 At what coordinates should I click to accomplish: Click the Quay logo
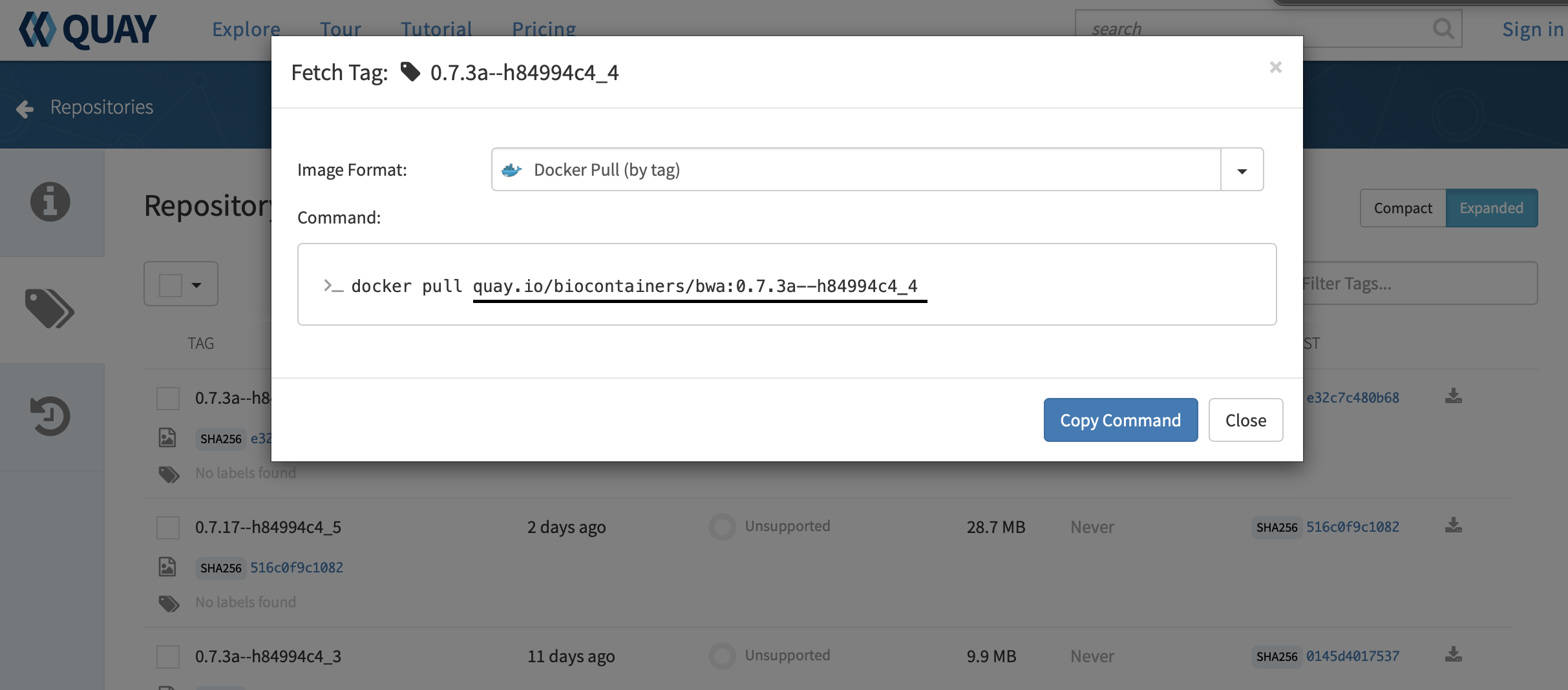point(88,30)
